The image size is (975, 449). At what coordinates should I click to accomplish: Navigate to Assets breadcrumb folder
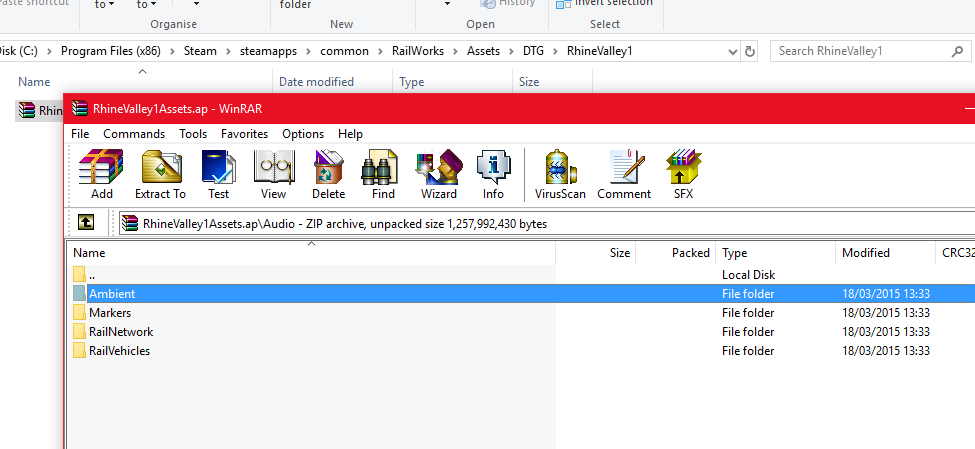coord(483,51)
